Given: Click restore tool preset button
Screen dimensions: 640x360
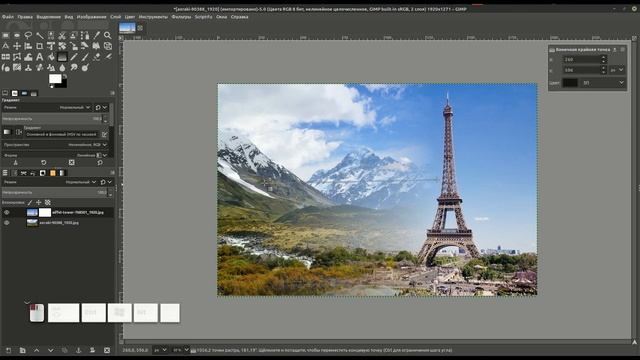Looking at the screenshot, I should click(44, 162).
